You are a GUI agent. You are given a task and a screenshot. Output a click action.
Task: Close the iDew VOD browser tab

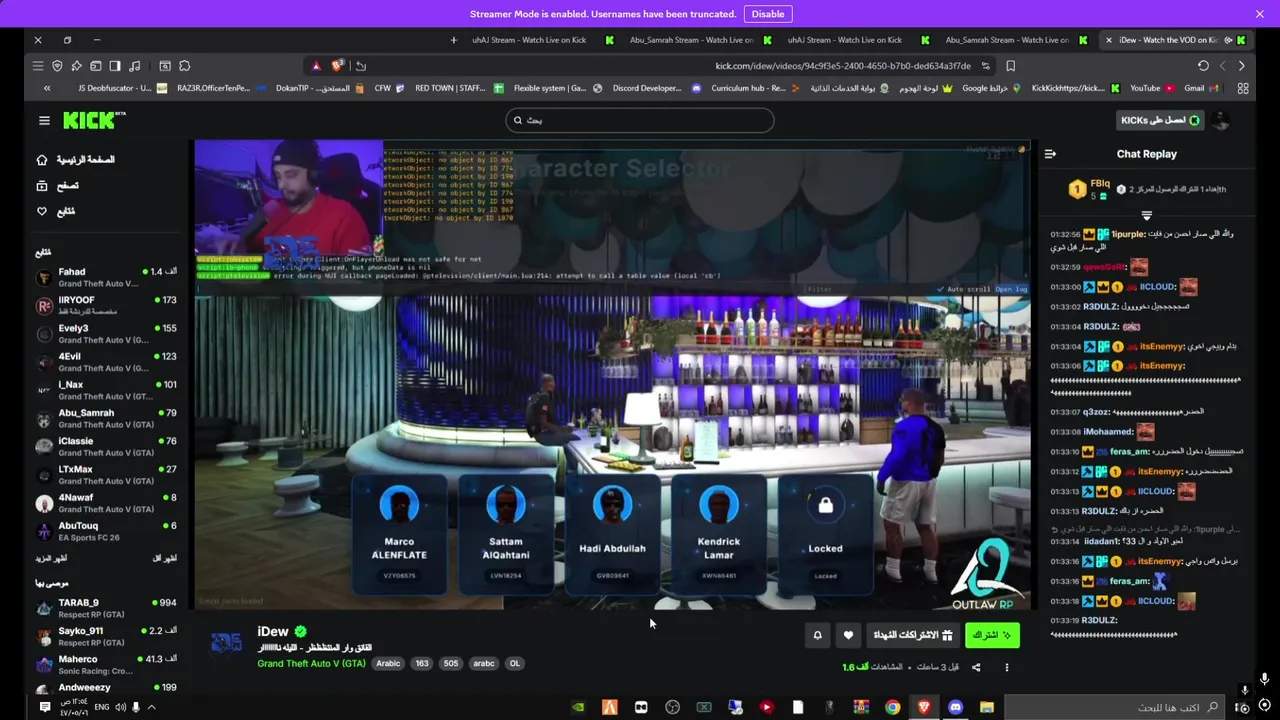click(1108, 40)
